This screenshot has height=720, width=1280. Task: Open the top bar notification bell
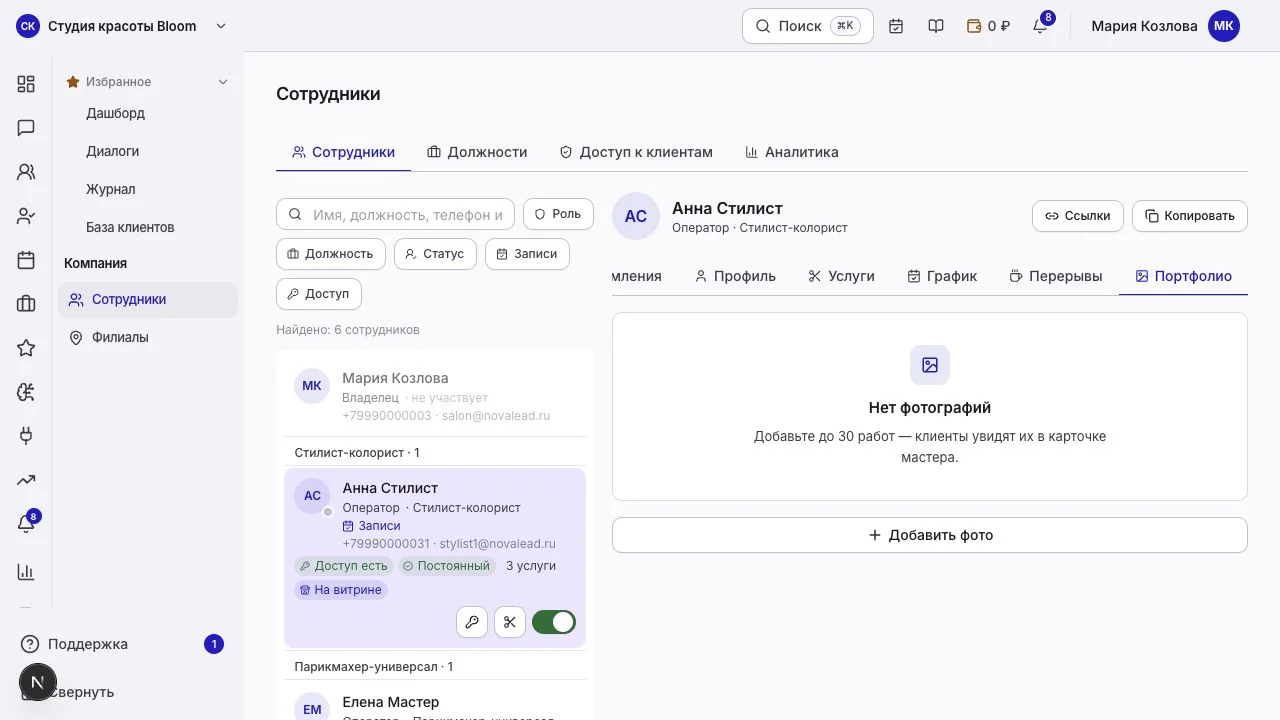(x=1040, y=26)
